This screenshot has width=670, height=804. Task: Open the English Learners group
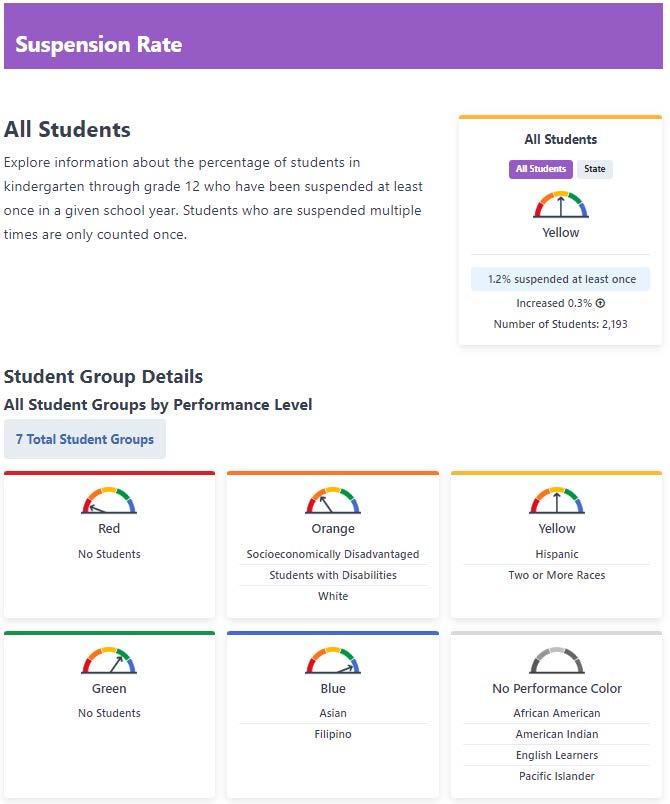(557, 755)
